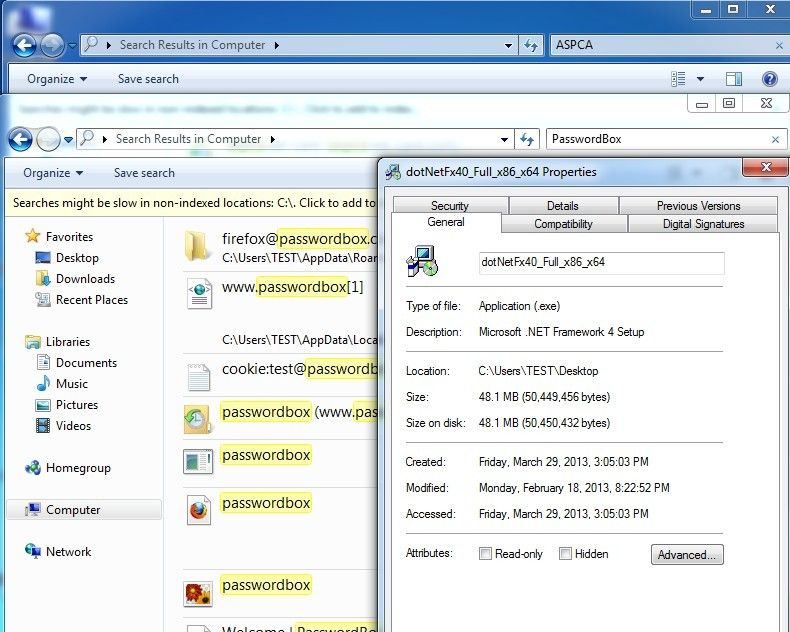790x632 pixels.
Task: Click forward arrow in ASPCA search window
Action: tap(51, 46)
